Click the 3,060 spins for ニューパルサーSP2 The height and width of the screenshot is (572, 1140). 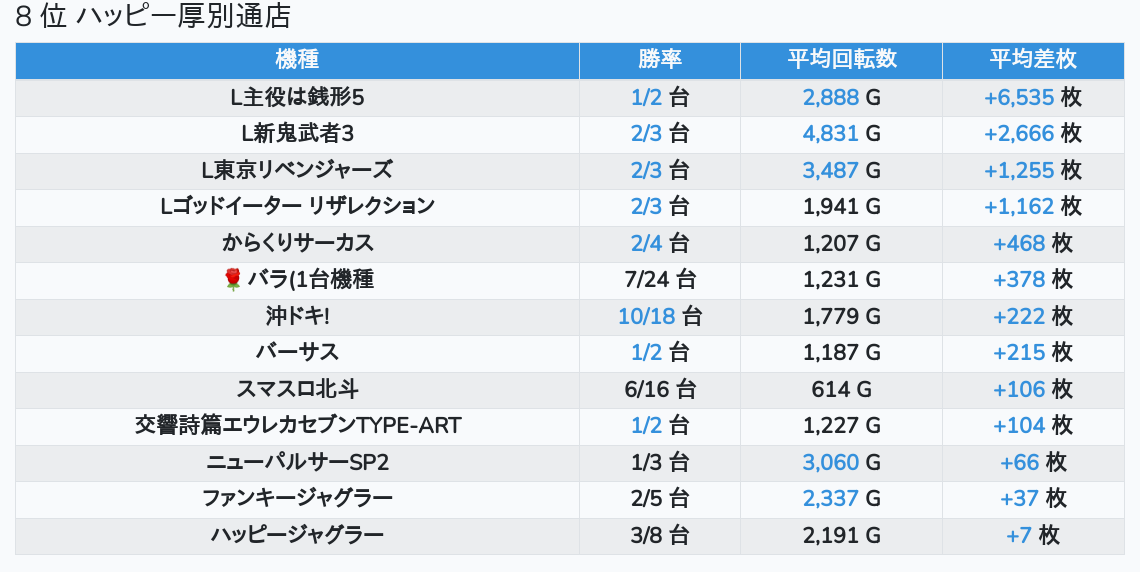click(830, 462)
